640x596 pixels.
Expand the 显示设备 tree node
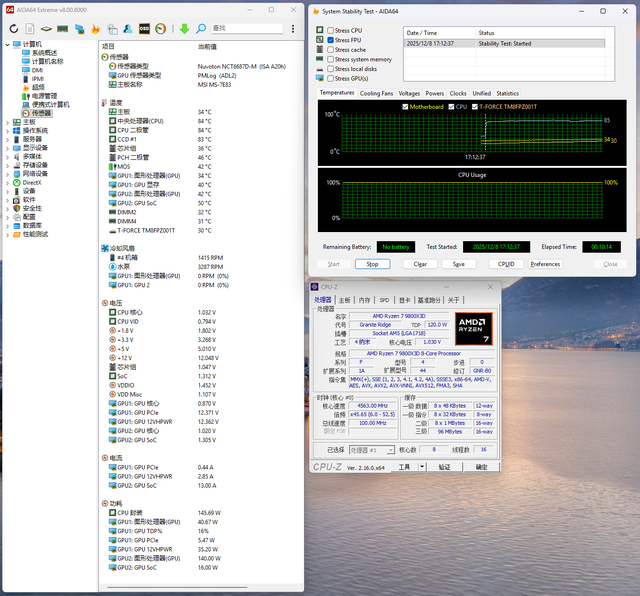tap(6, 148)
